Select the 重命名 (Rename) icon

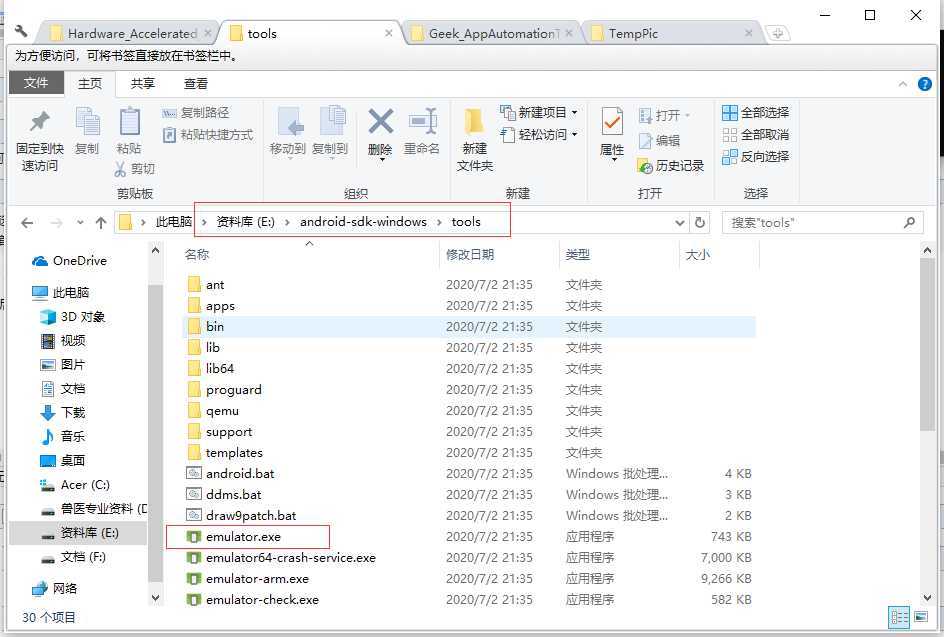pyautogui.click(x=423, y=131)
